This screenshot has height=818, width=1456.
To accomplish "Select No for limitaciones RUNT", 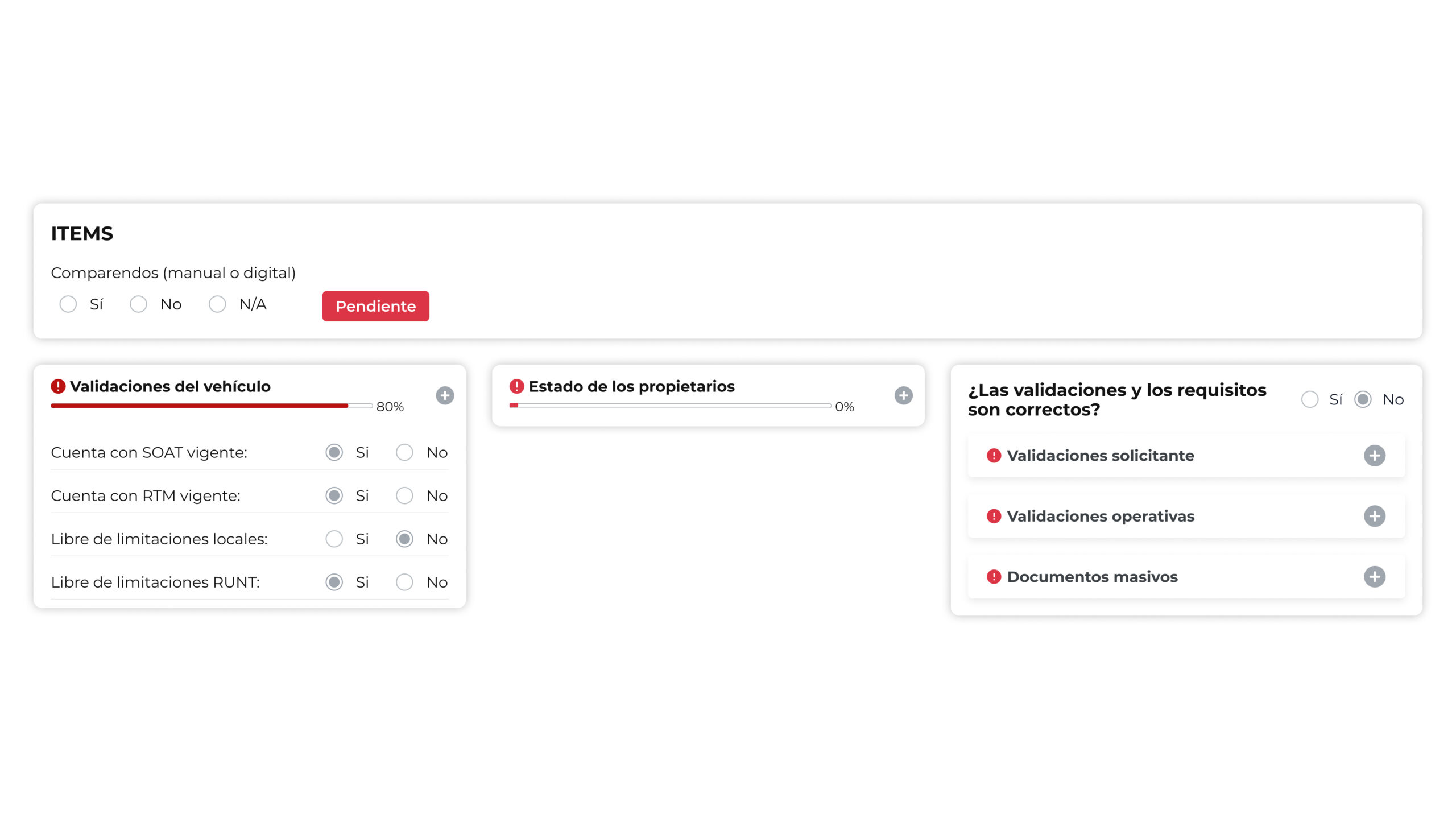I will (404, 582).
